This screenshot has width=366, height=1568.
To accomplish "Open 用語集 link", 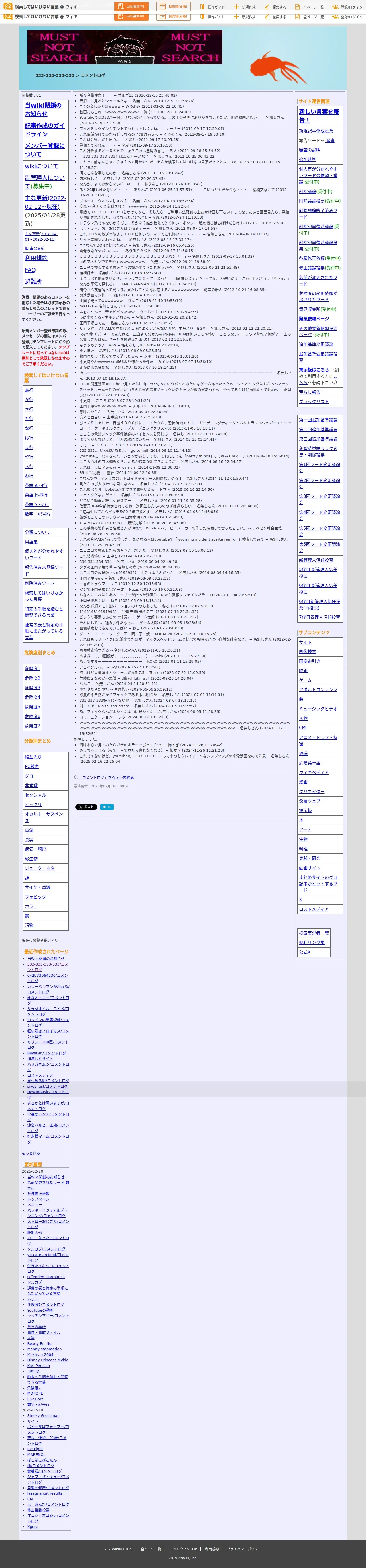I will [x=31, y=542].
